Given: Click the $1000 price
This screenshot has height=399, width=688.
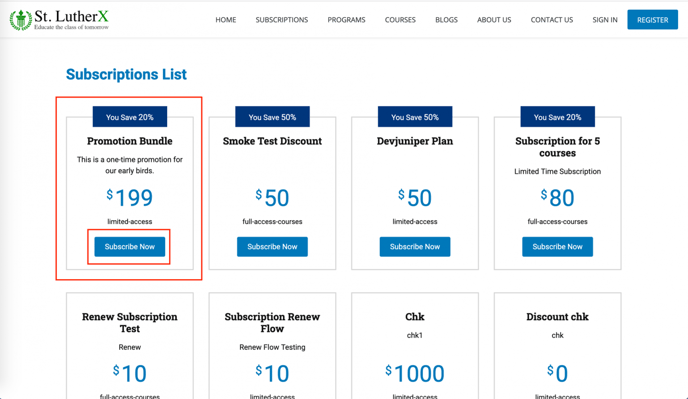Looking at the screenshot, I should coord(415,374).
